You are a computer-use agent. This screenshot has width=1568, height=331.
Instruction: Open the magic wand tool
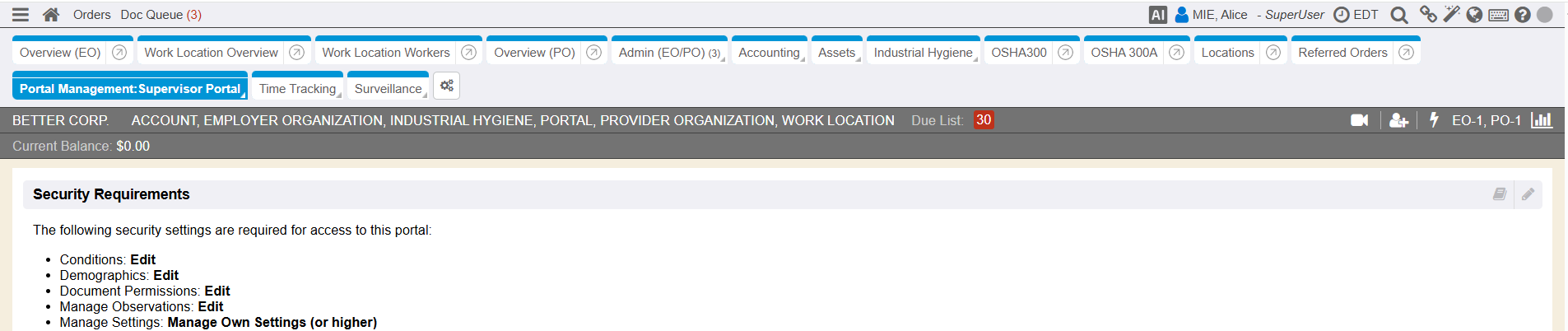(1451, 15)
